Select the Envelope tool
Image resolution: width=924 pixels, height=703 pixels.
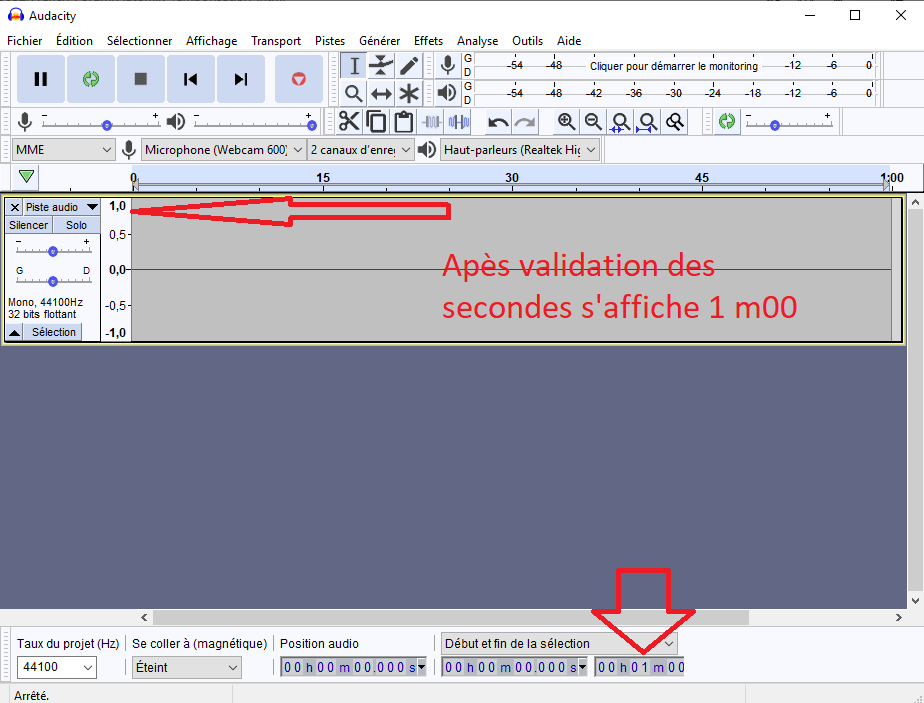click(x=381, y=66)
